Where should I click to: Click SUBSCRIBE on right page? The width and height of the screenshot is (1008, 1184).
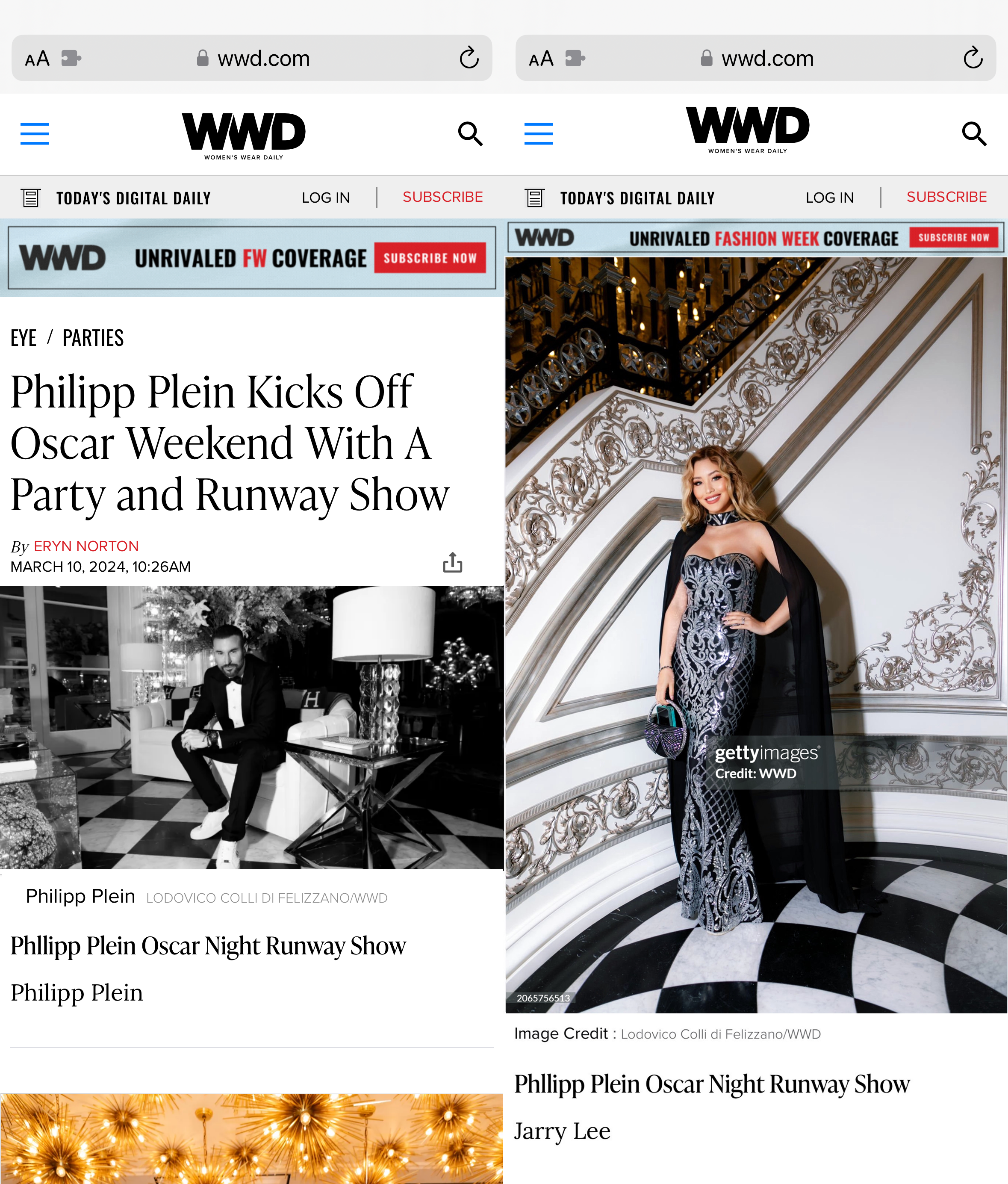point(946,197)
